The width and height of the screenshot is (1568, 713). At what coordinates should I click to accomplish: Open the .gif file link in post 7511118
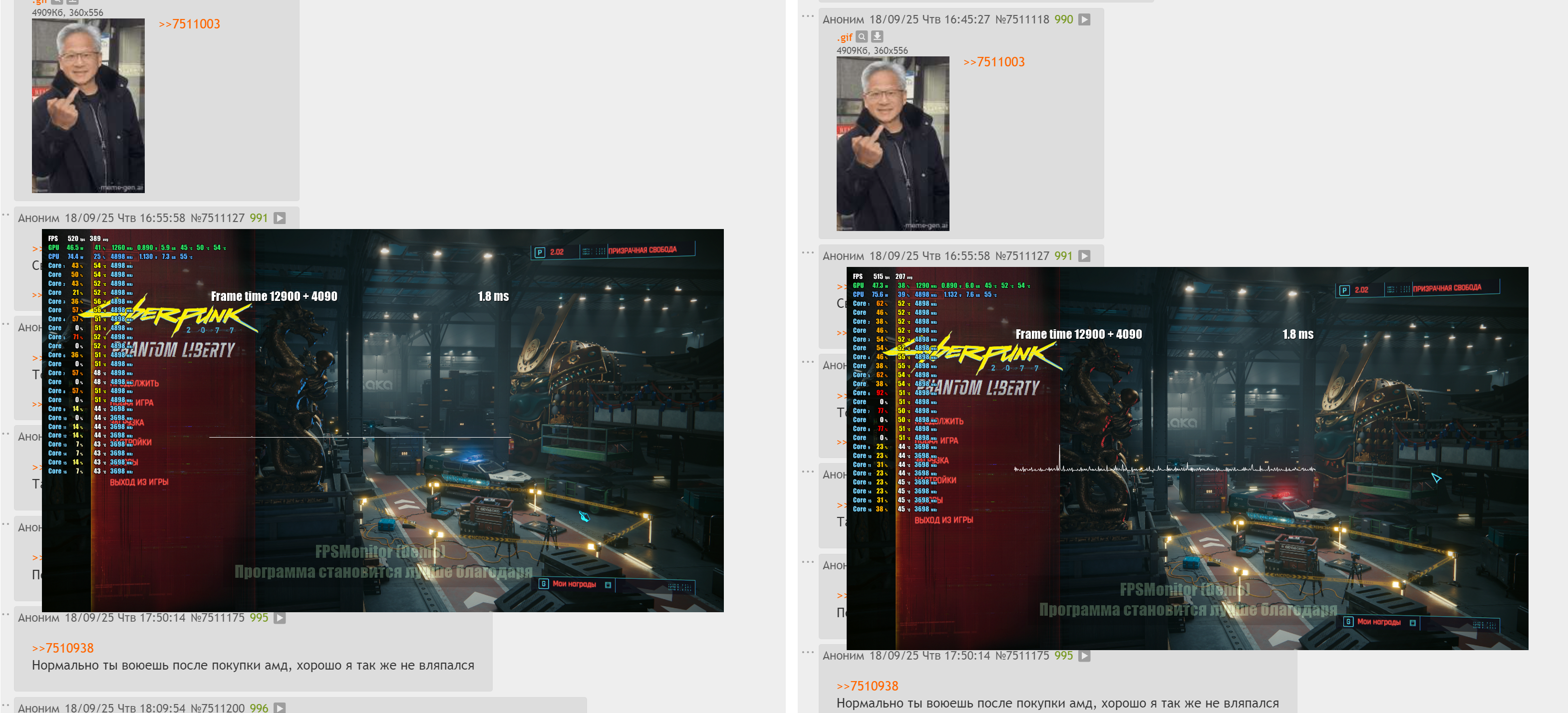(x=844, y=37)
